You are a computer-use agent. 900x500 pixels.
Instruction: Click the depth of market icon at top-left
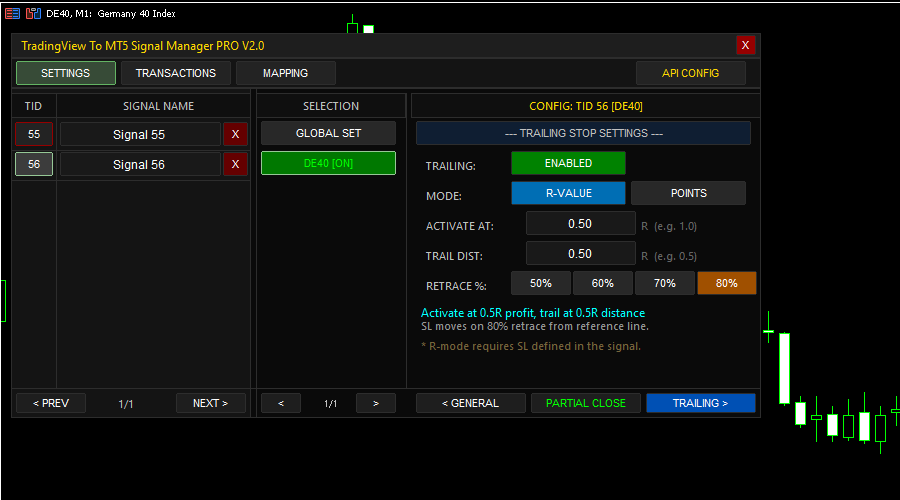coord(12,13)
